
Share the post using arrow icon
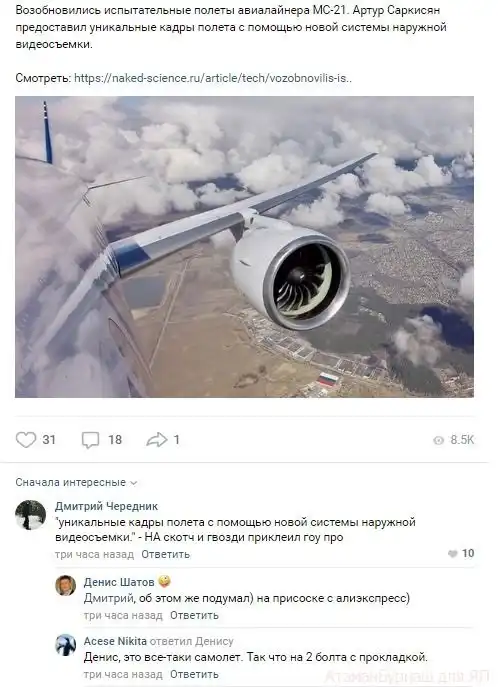(157, 439)
